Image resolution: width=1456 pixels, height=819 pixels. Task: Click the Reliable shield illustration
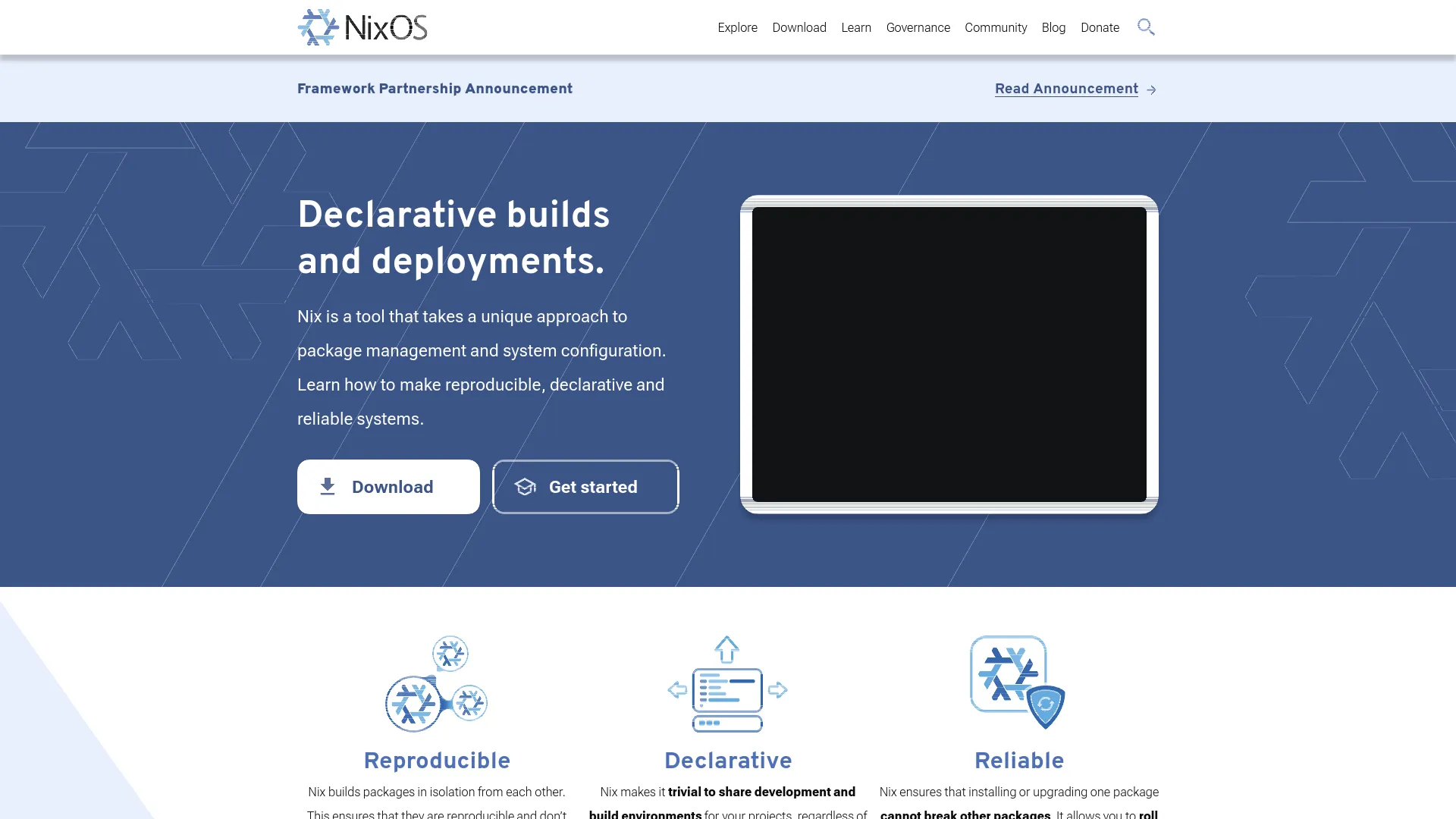[1018, 682]
